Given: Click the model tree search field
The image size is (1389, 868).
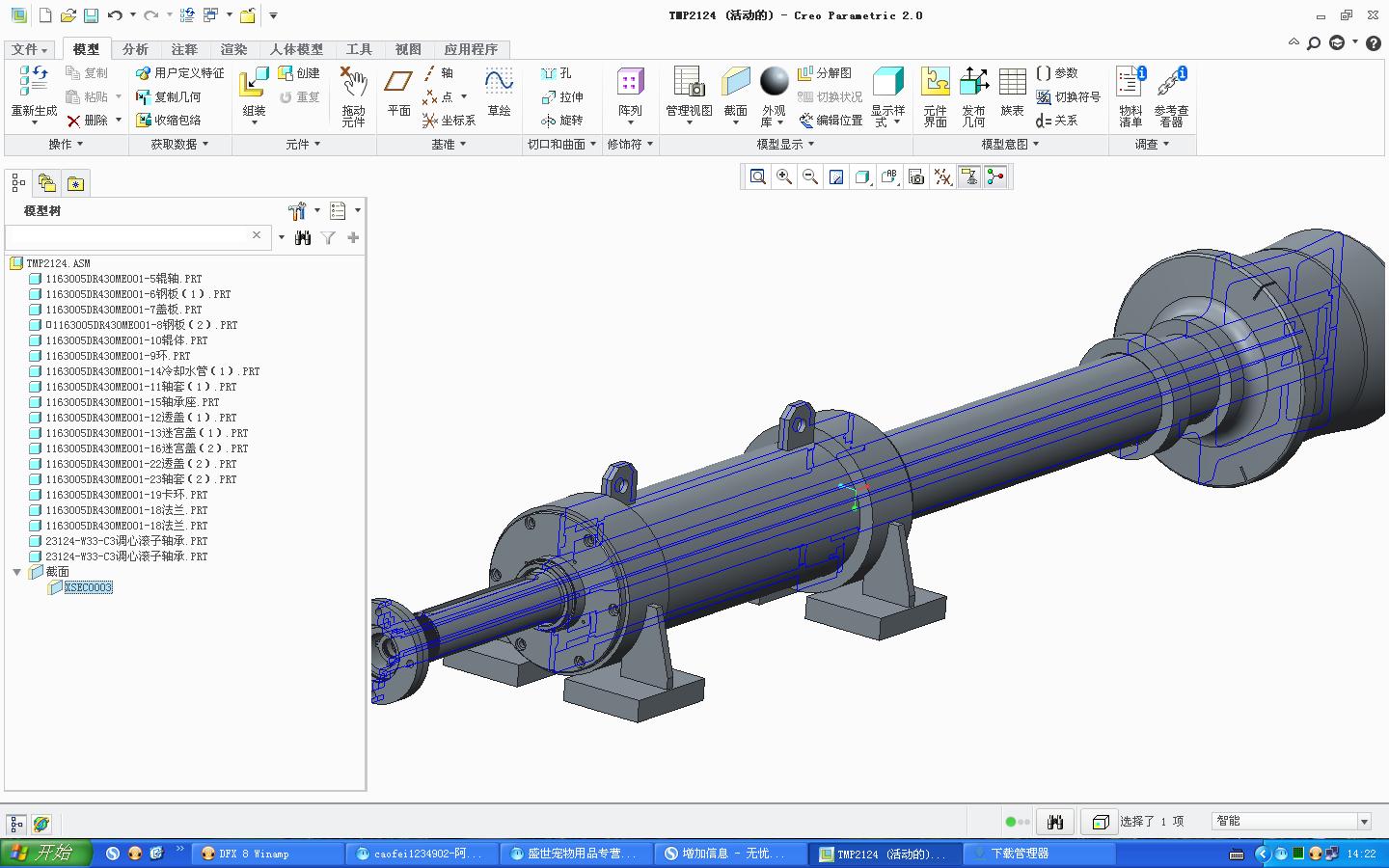Looking at the screenshot, I should point(130,236).
